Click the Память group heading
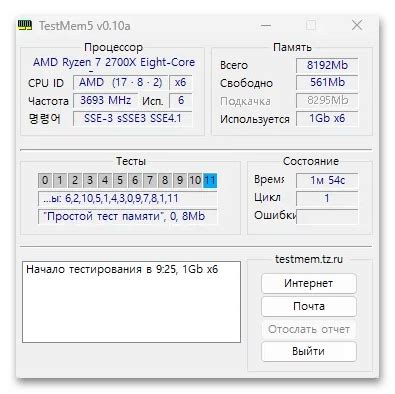This screenshot has height=394, width=395. pyautogui.click(x=292, y=48)
